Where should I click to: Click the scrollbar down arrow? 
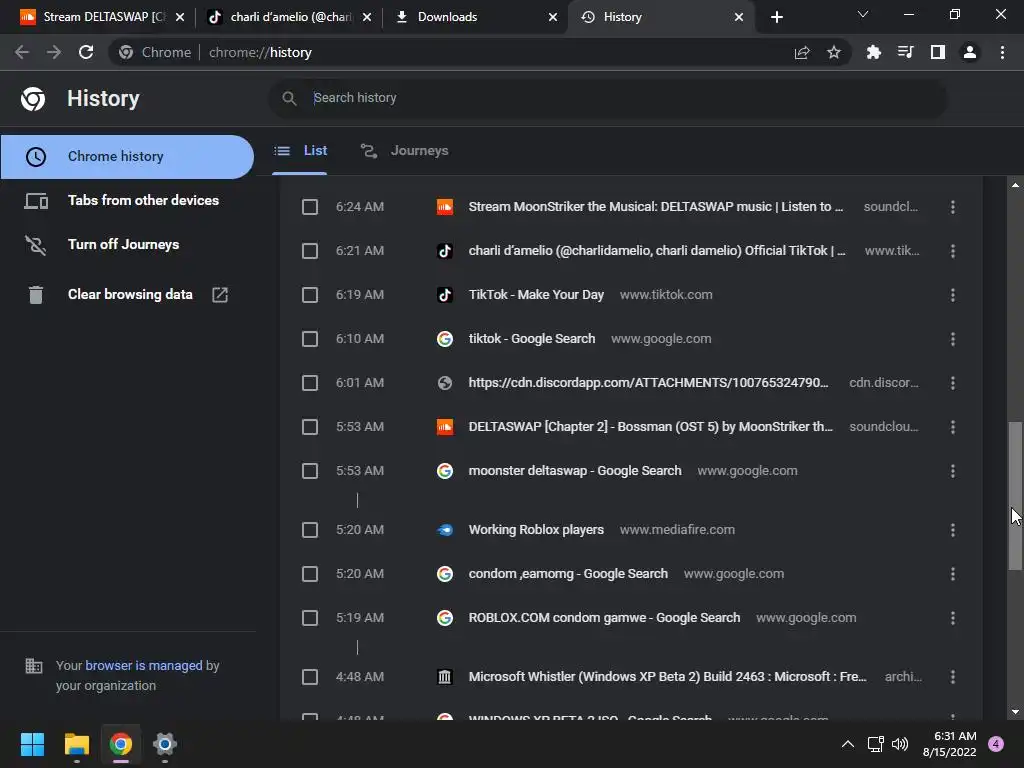[1015, 712]
